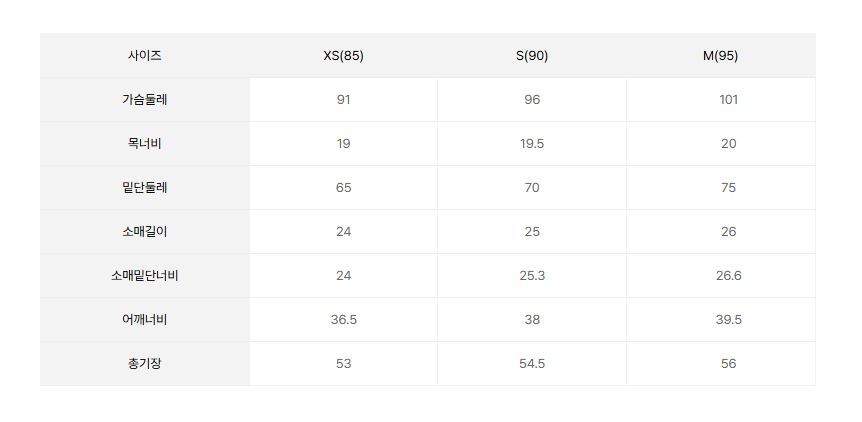Click neck width value 19.5

(532, 144)
